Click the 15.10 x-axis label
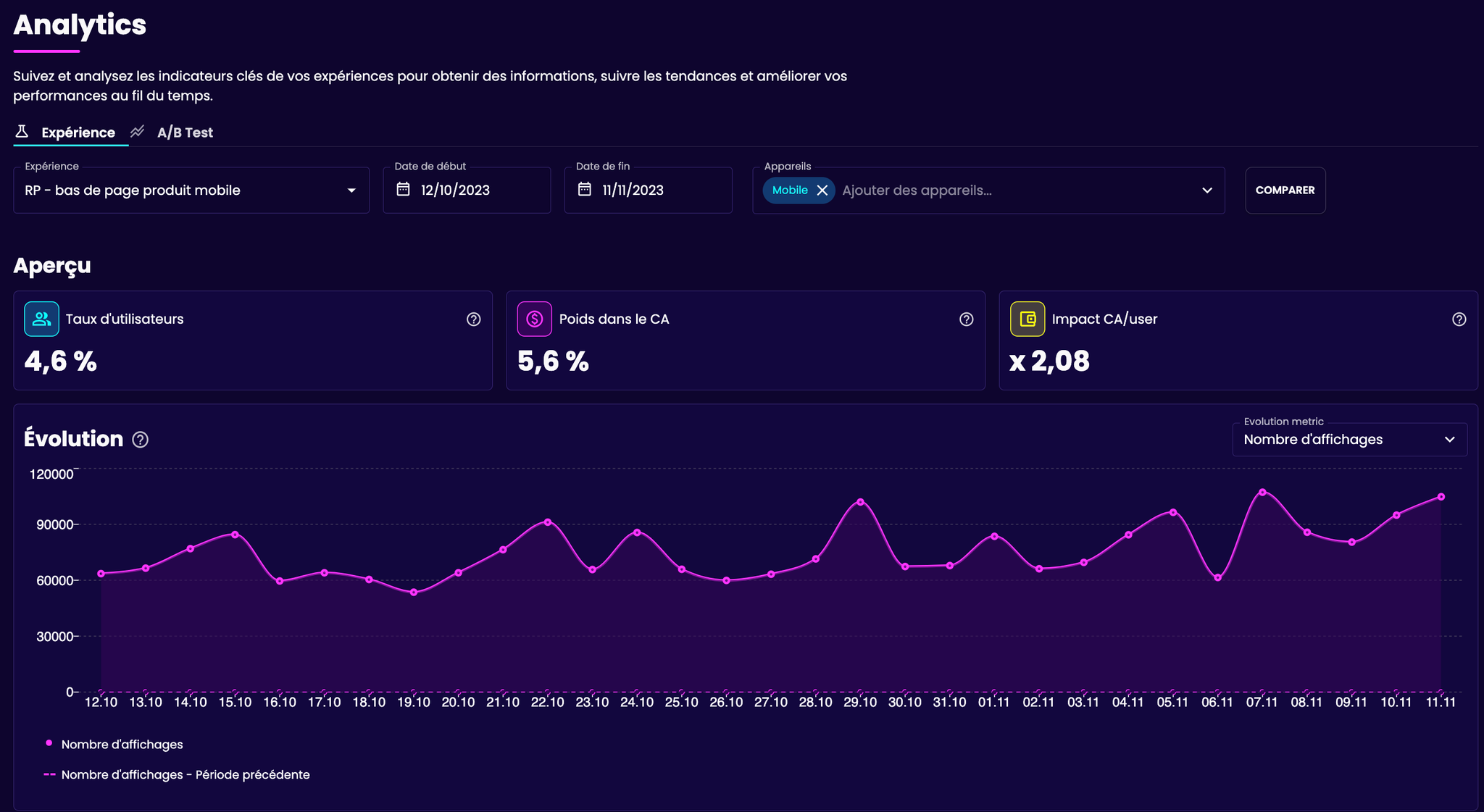This screenshot has height=812, width=1484. click(235, 703)
